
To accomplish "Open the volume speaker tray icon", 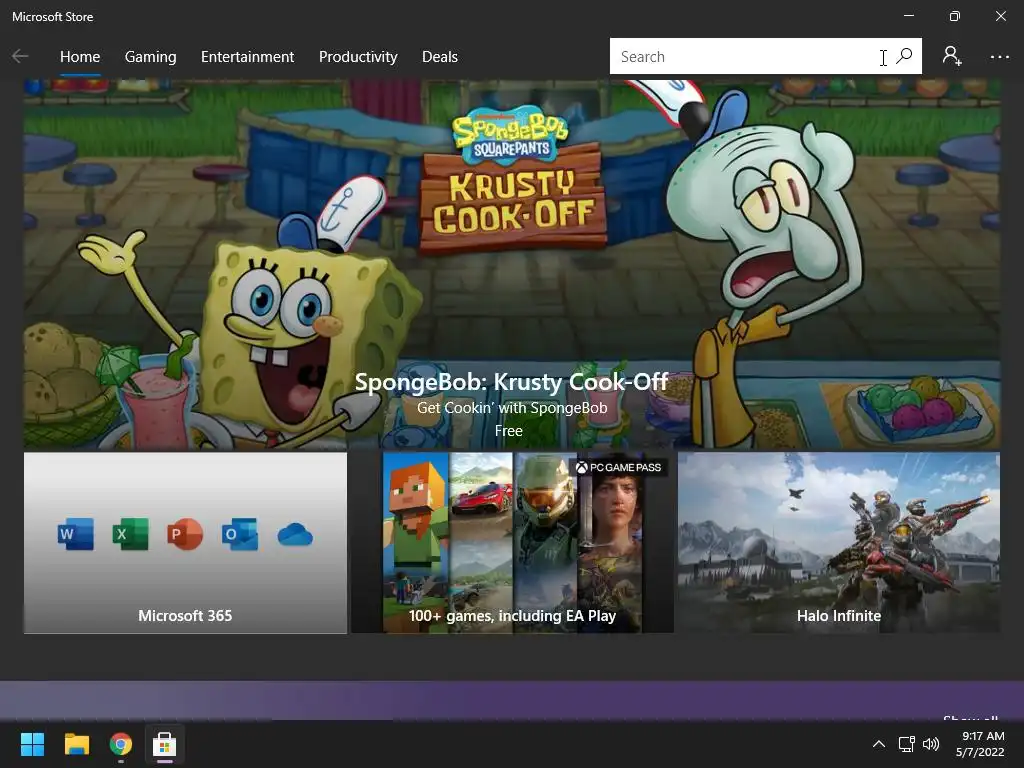I will pos(931,744).
